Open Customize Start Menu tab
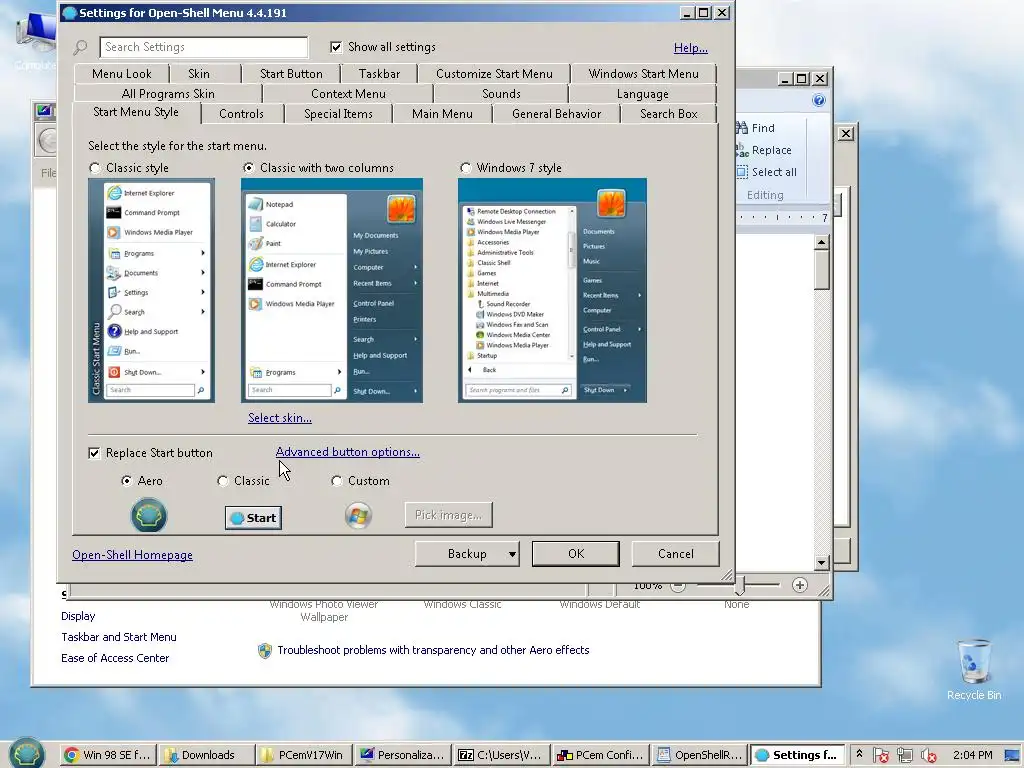Viewport: 1024px width, 768px height. point(494,74)
